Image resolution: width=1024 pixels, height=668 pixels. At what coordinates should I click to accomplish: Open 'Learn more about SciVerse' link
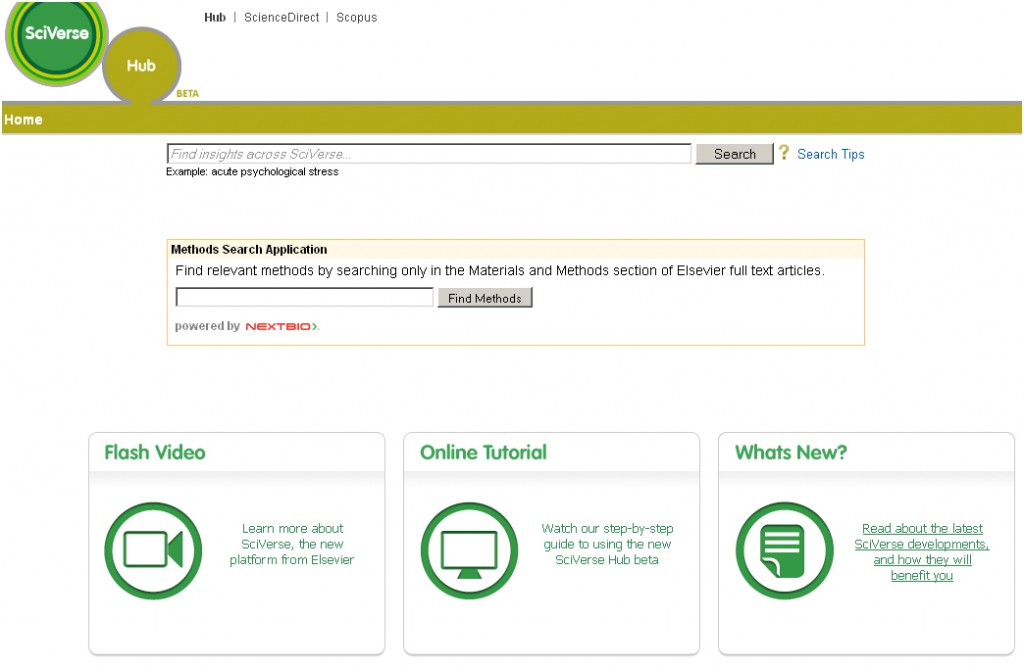click(x=292, y=544)
